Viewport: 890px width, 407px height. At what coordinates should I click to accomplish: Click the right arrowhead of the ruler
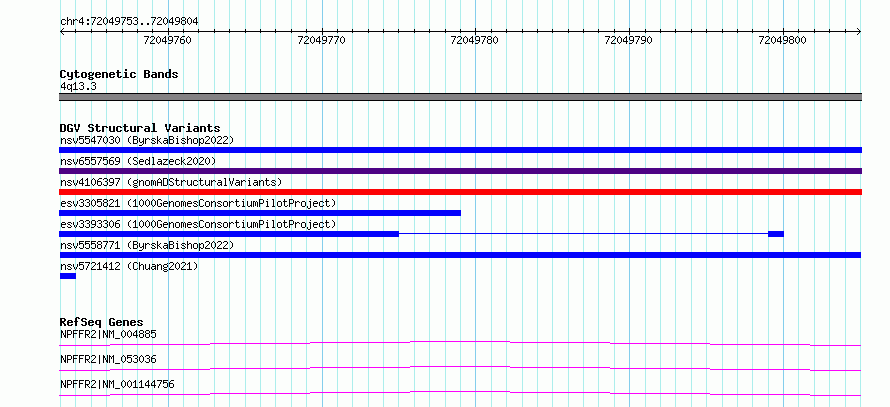(x=859, y=32)
